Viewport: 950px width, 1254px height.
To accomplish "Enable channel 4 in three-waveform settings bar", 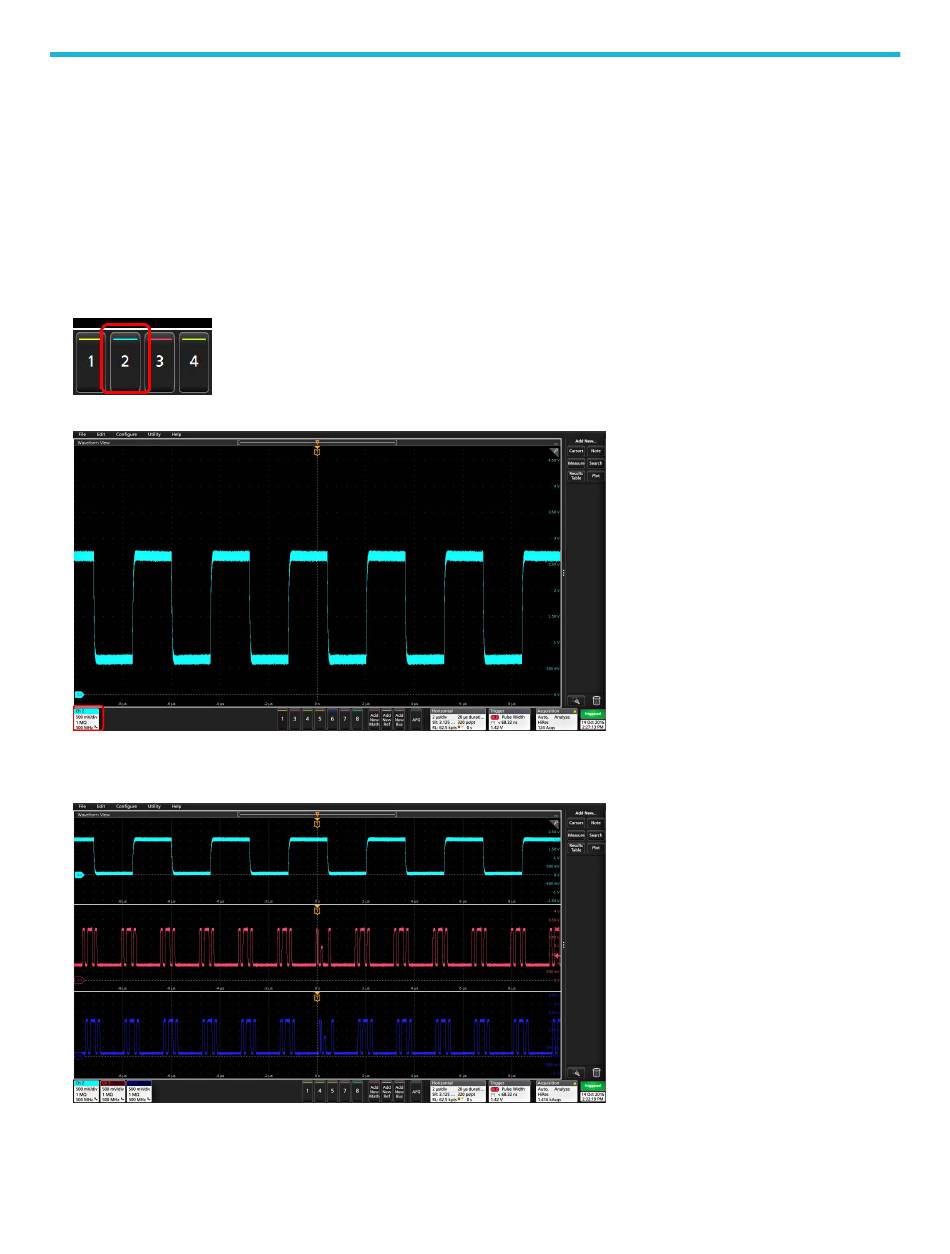I will pos(320,1091).
